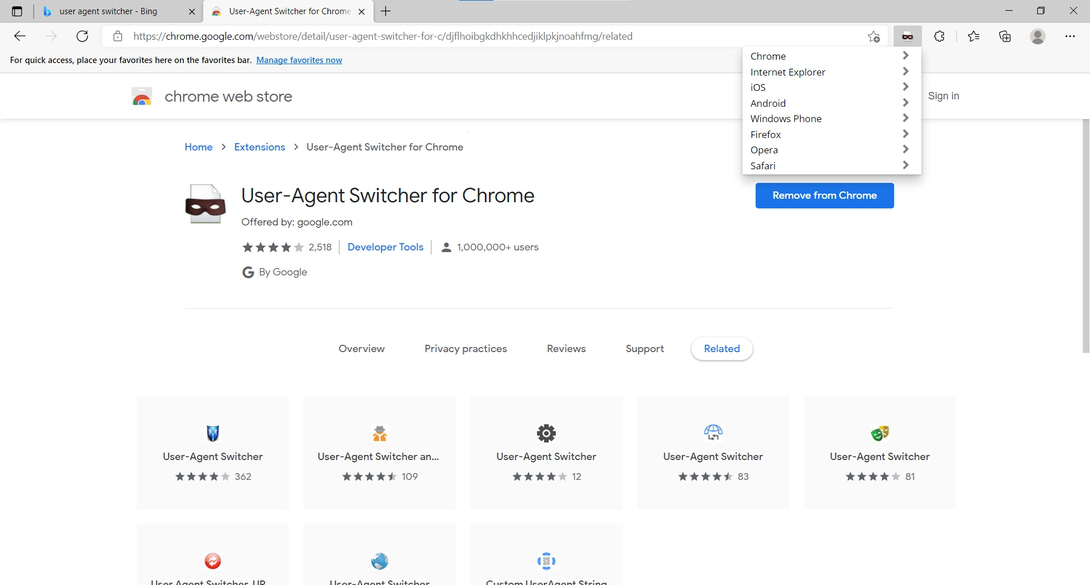Expand Internet Explorer submenu arrow
Viewport: 1090px width, 585px height.
(905, 72)
